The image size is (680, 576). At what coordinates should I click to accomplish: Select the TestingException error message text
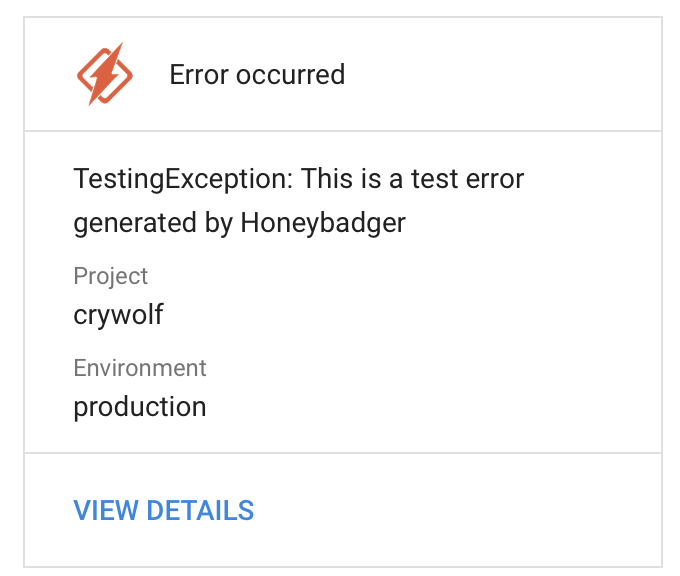pyautogui.click(x=298, y=200)
